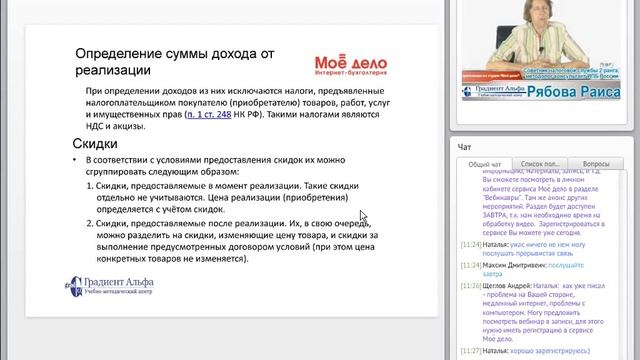Screen dimensions: 640x360
Task: Open the «Список пол...» tab
Action: click(540, 164)
